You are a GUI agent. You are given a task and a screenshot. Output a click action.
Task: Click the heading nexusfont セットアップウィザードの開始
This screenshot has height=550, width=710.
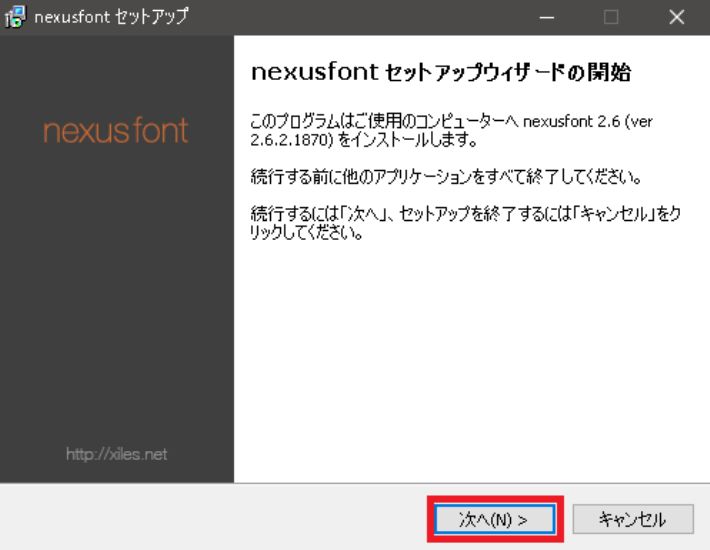pyautogui.click(x=441, y=72)
